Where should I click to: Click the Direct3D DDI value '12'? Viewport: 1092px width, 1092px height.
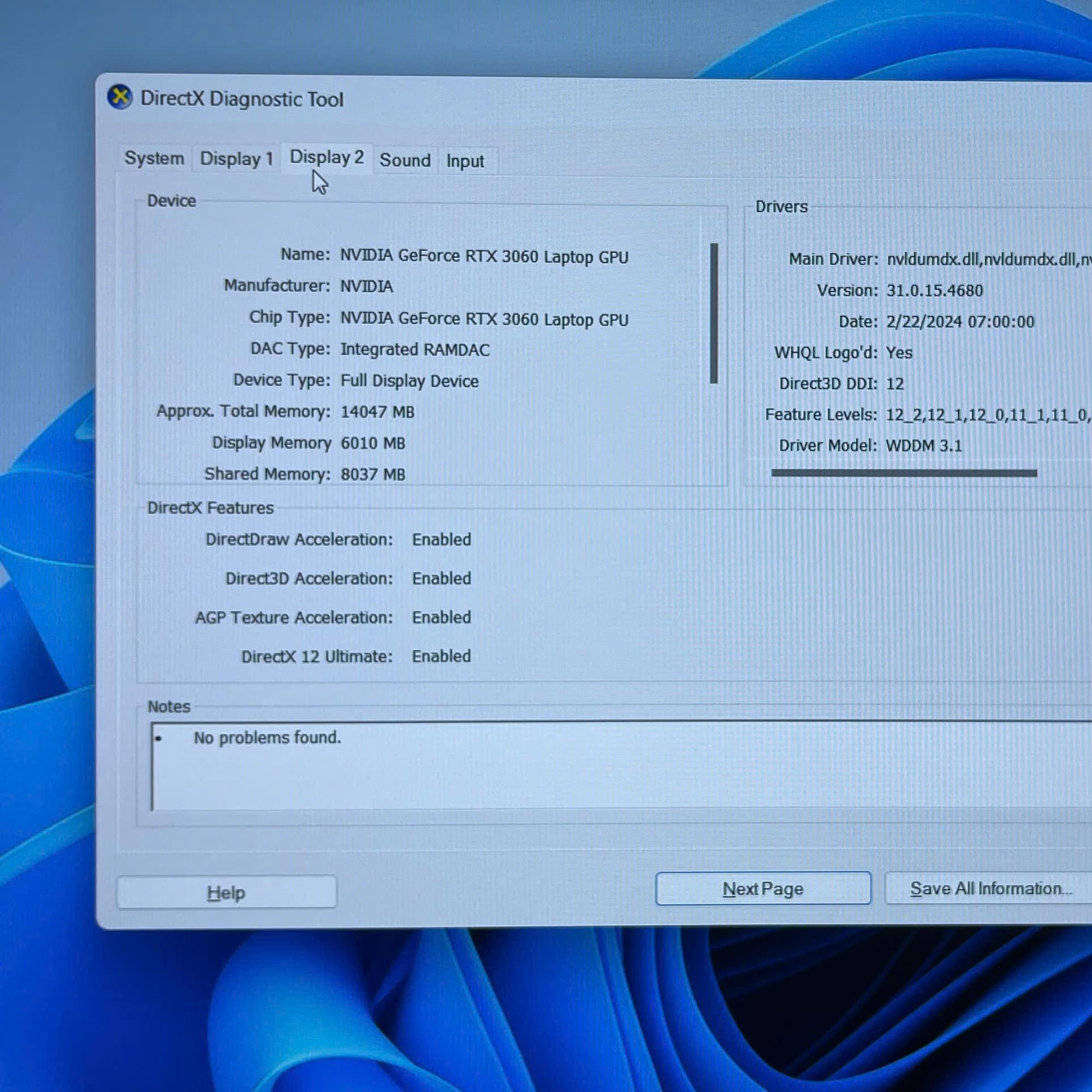[x=895, y=384]
